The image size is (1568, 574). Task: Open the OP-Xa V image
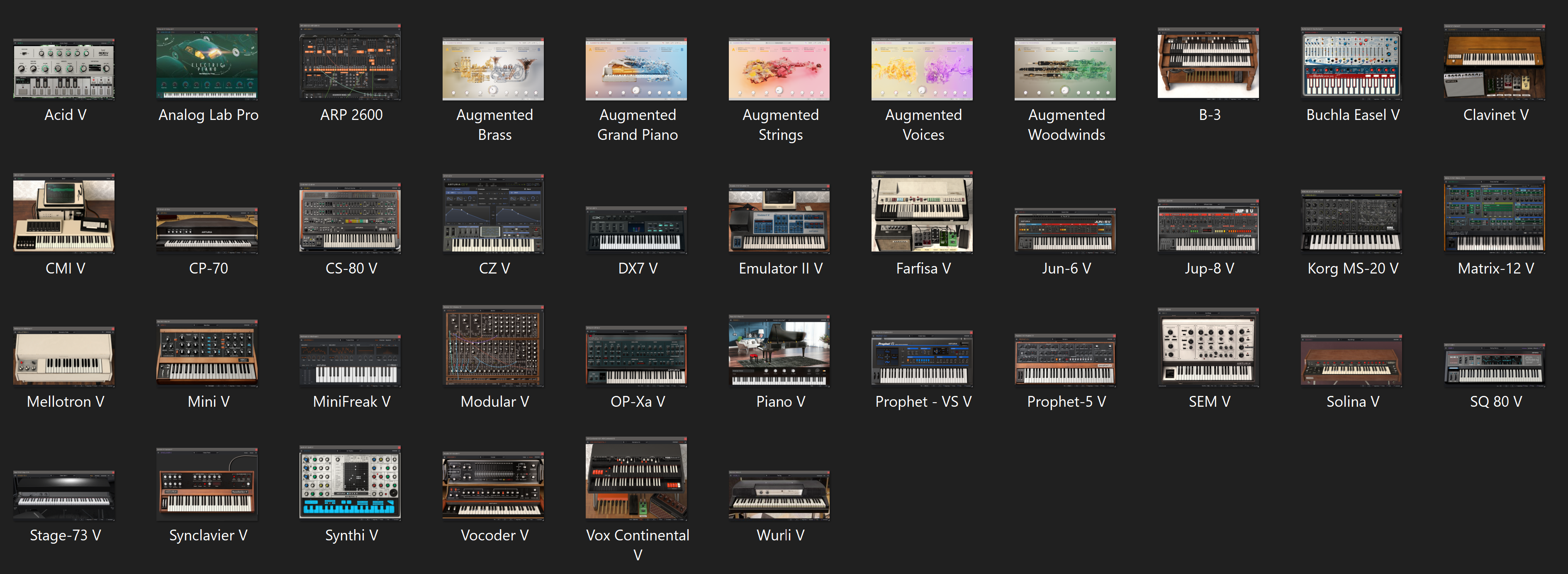point(636,357)
